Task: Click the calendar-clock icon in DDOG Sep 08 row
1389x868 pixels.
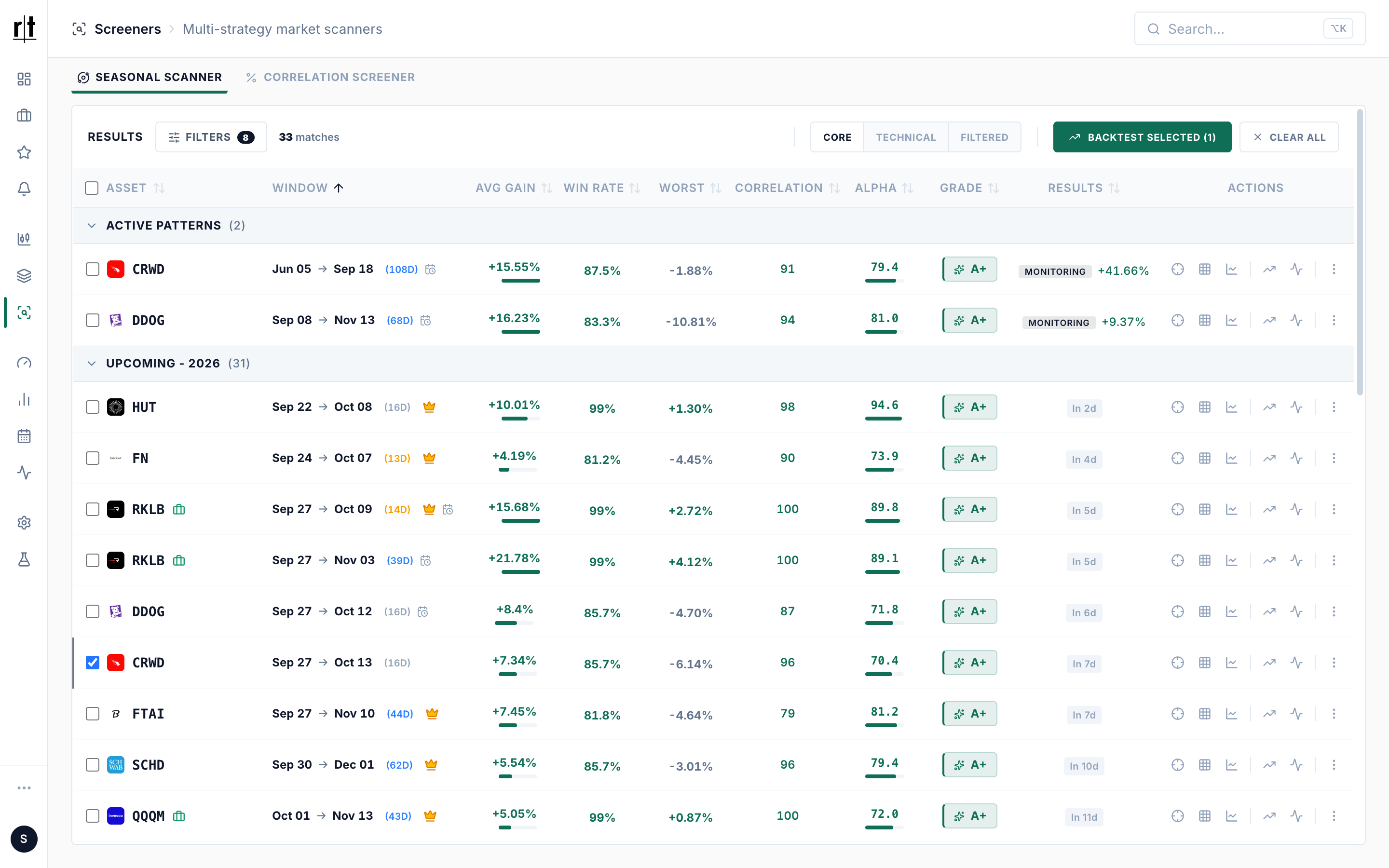Action: pos(425,320)
